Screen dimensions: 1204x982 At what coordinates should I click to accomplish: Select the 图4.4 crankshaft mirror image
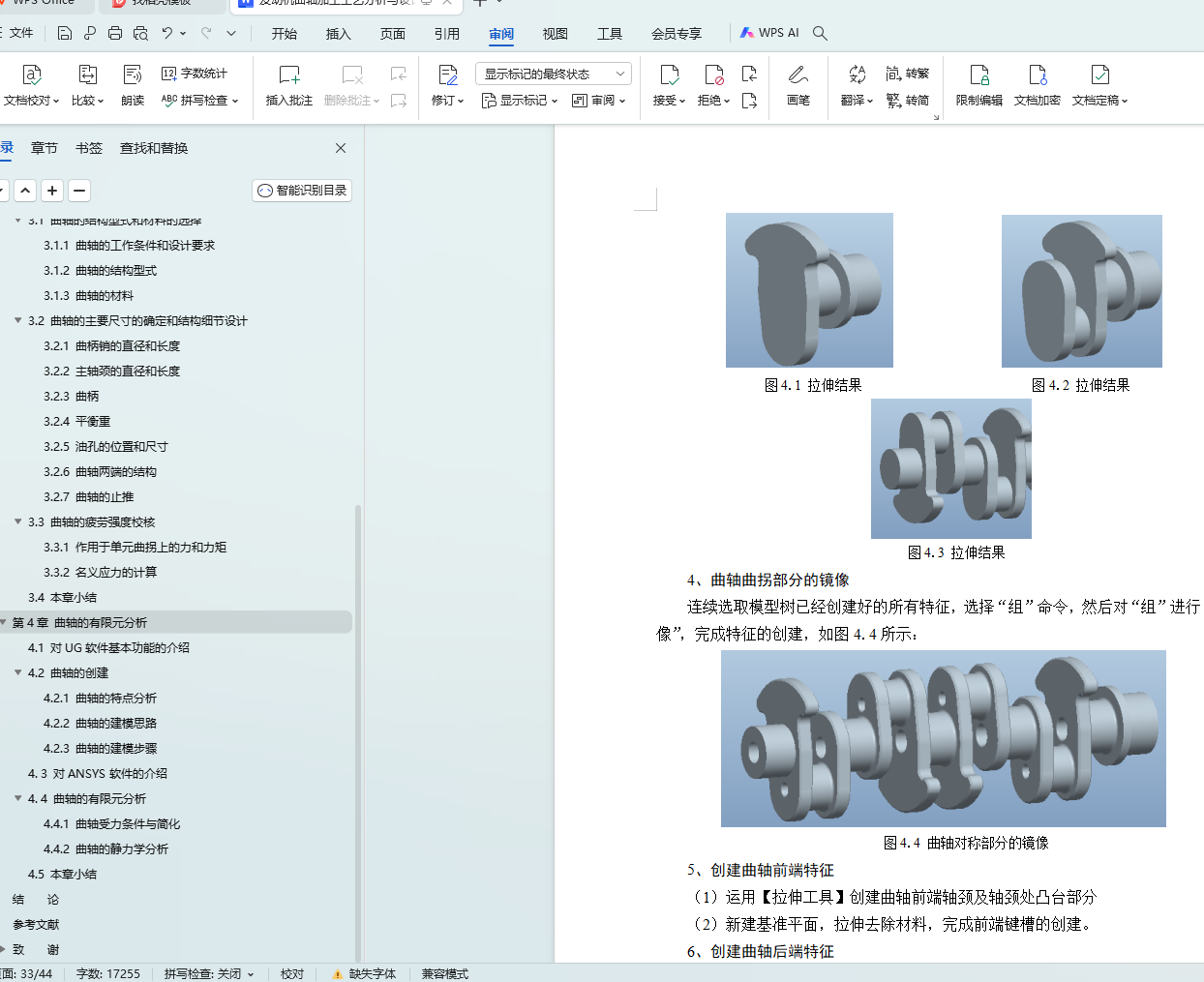(944, 738)
